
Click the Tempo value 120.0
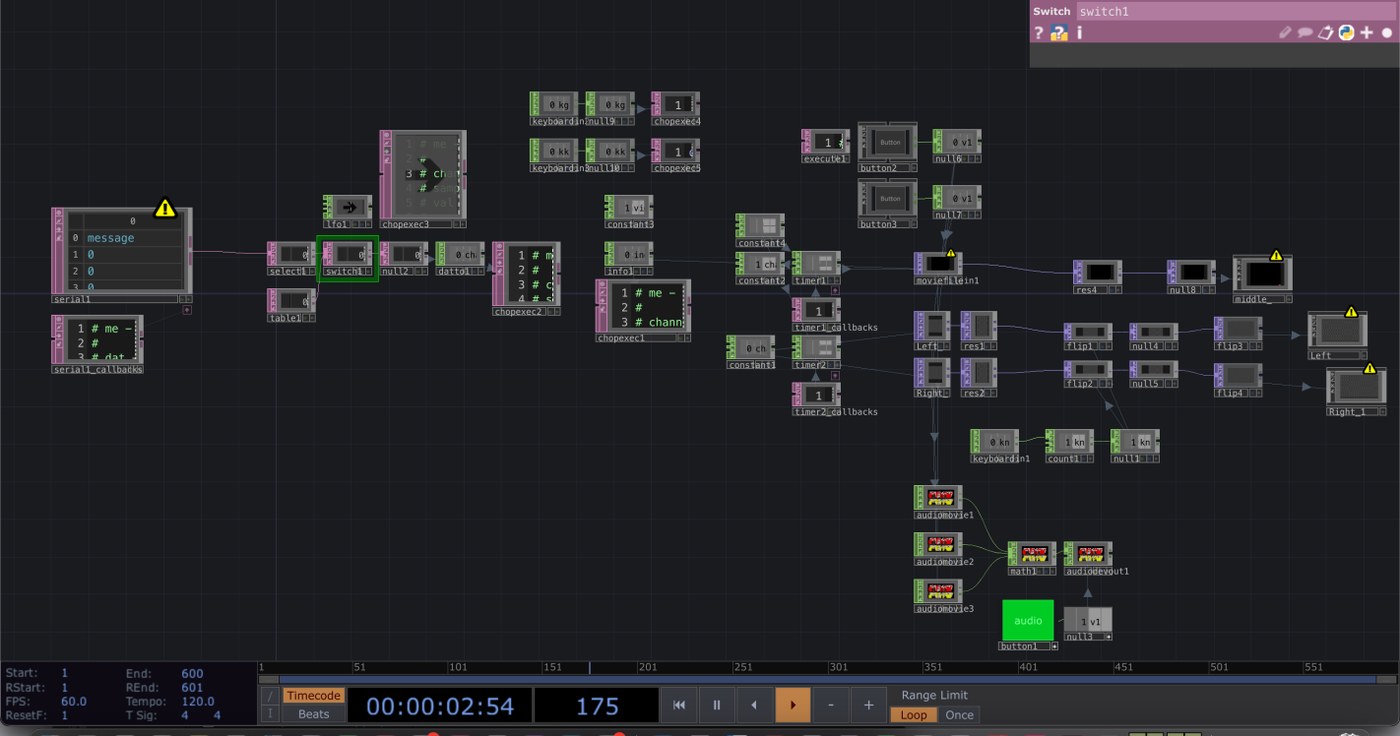click(198, 701)
